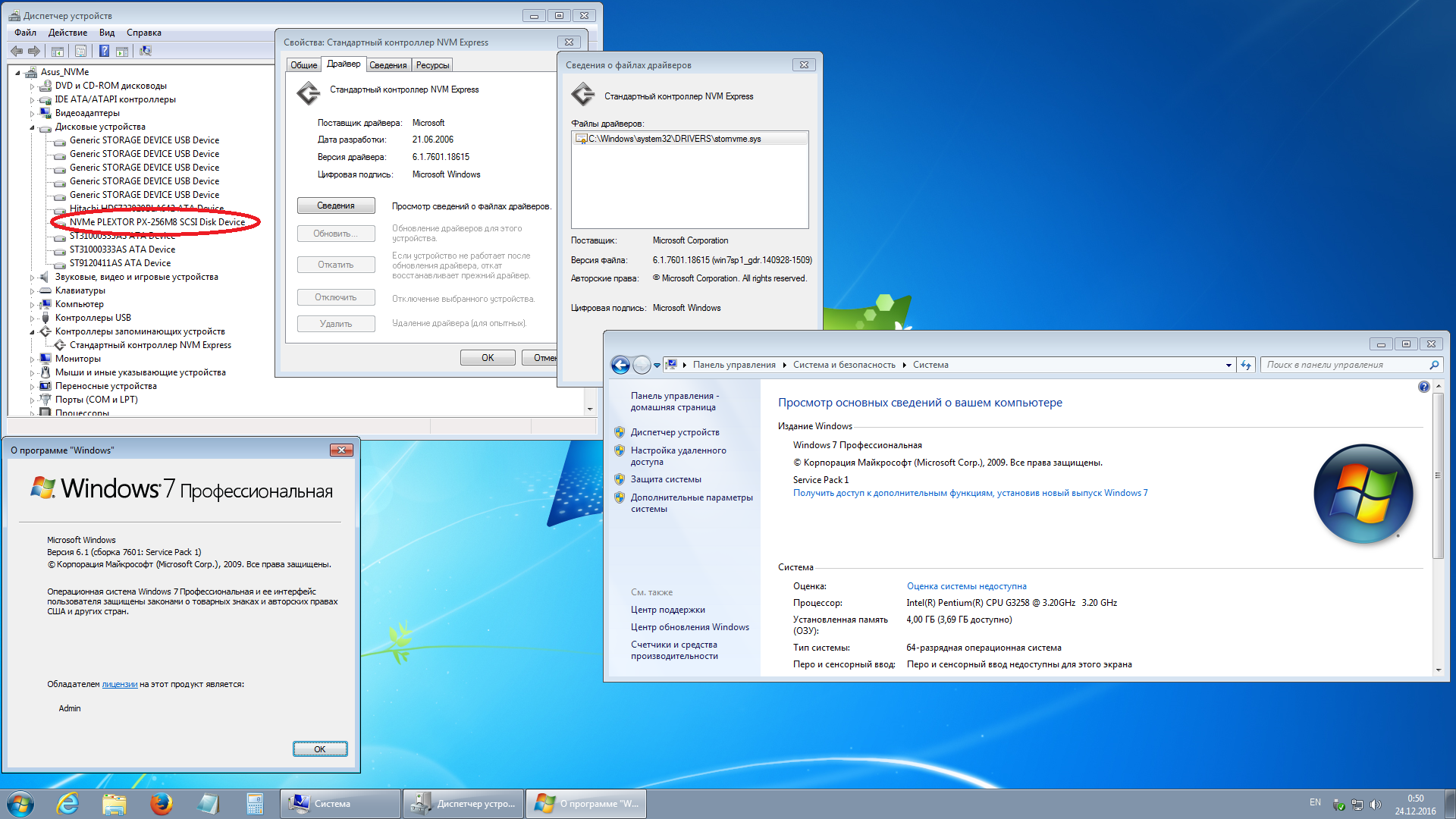This screenshot has width=1456, height=819.
Task: Go back with the Device Manager toolbar arrow
Action: click(x=16, y=51)
